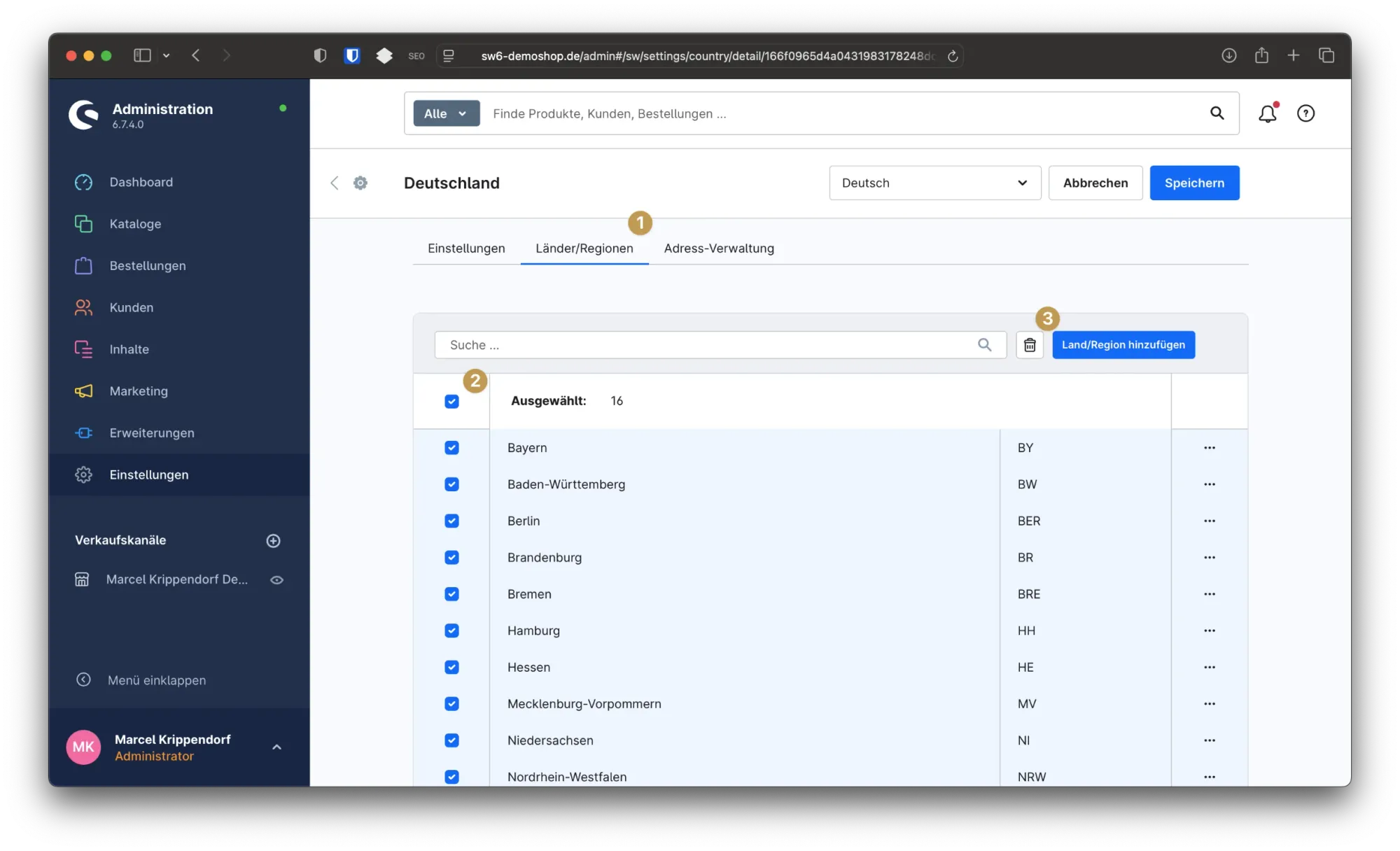This screenshot has width=1400, height=851.
Task: Click Land/Region hinzufügen button
Action: 1123,345
